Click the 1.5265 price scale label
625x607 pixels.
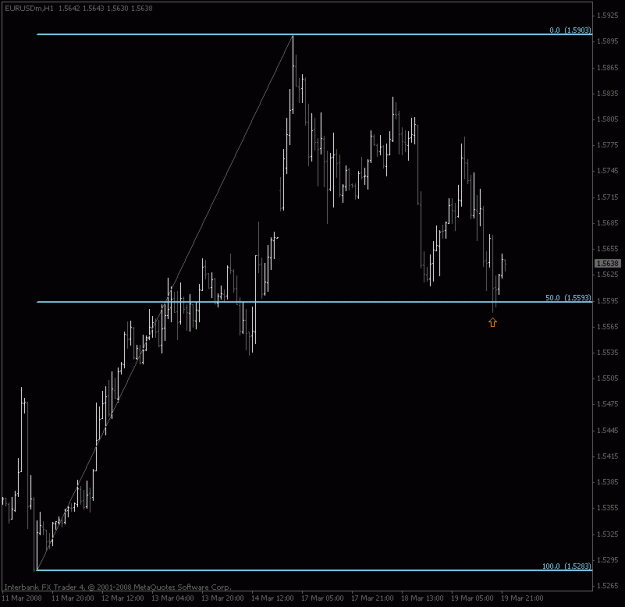pyautogui.click(x=608, y=586)
